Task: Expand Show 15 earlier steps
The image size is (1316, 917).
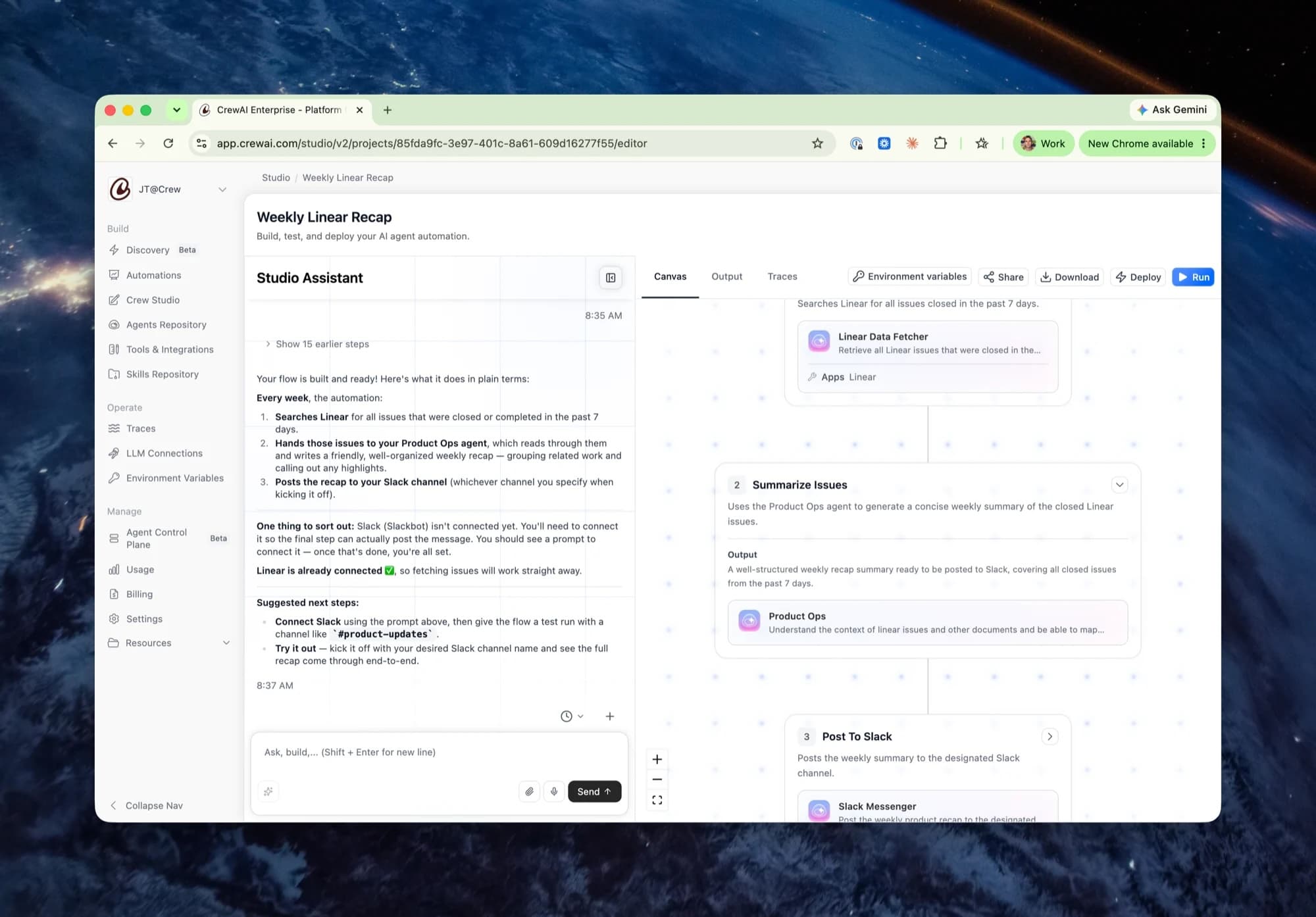Action: point(317,344)
